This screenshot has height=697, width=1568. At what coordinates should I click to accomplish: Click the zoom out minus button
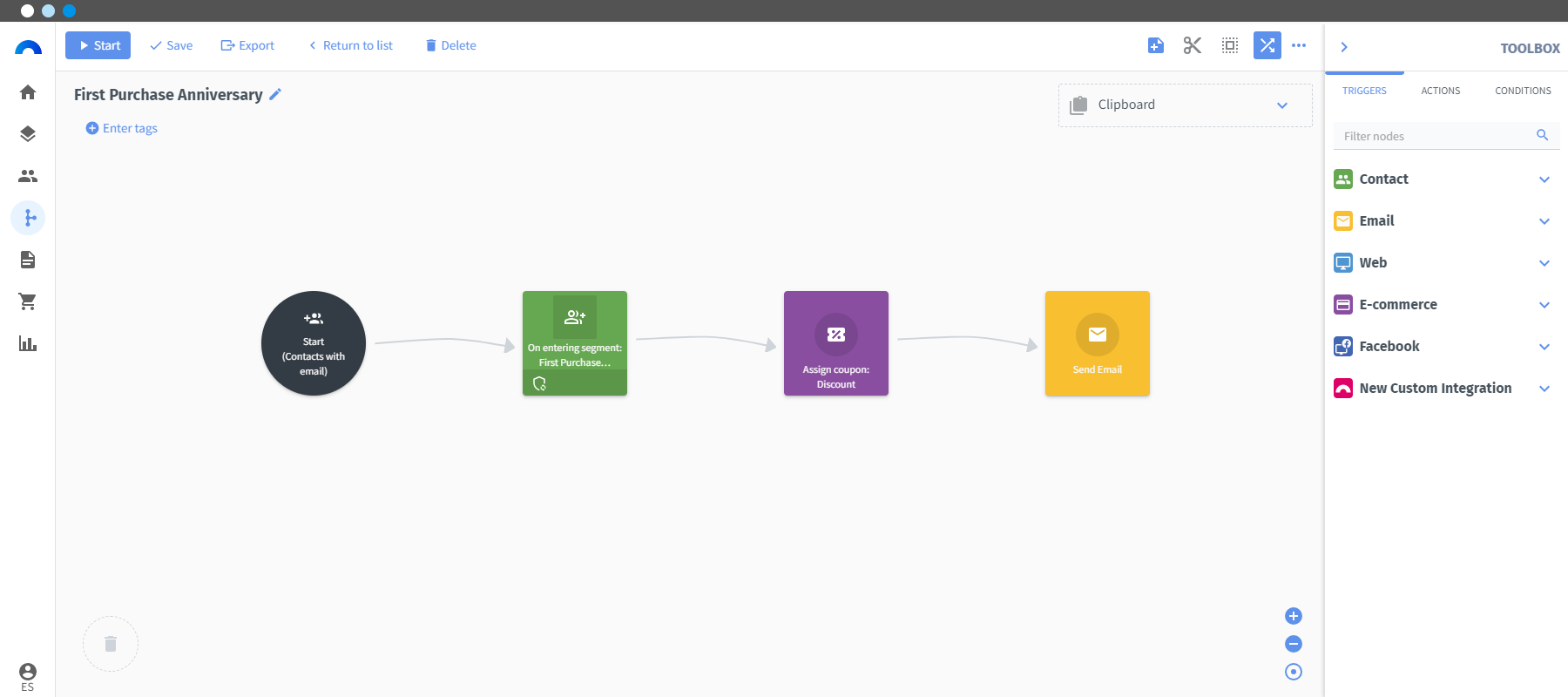coord(1294,644)
